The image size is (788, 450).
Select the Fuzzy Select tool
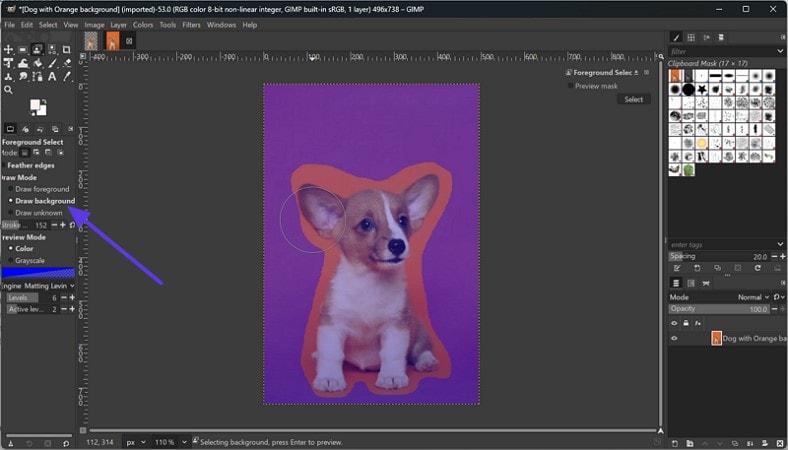tap(52, 49)
